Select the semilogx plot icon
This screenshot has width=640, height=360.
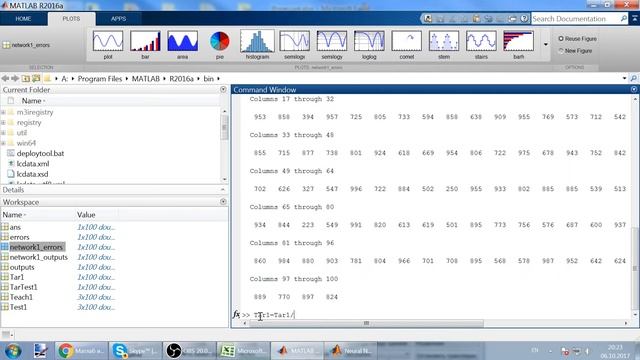[x=294, y=45]
